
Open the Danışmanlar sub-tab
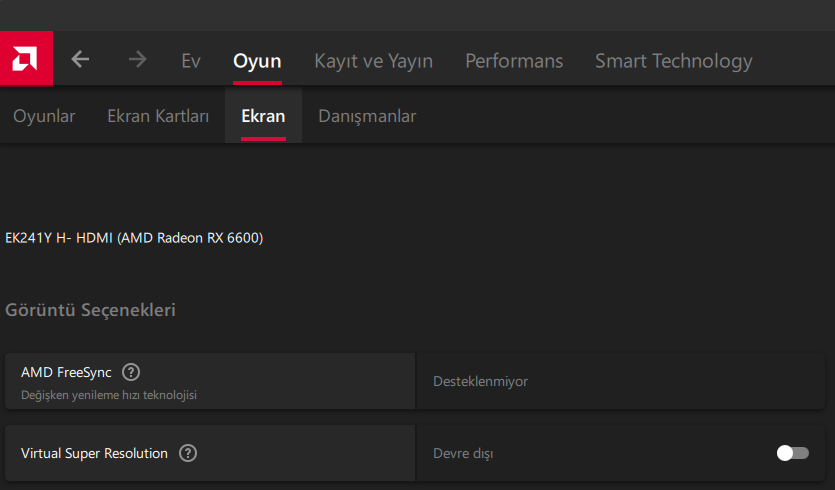(367, 116)
